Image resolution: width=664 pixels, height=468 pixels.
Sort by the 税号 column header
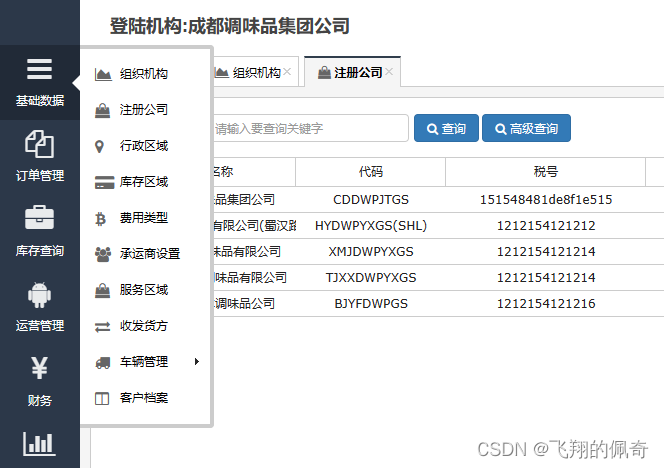pos(545,172)
